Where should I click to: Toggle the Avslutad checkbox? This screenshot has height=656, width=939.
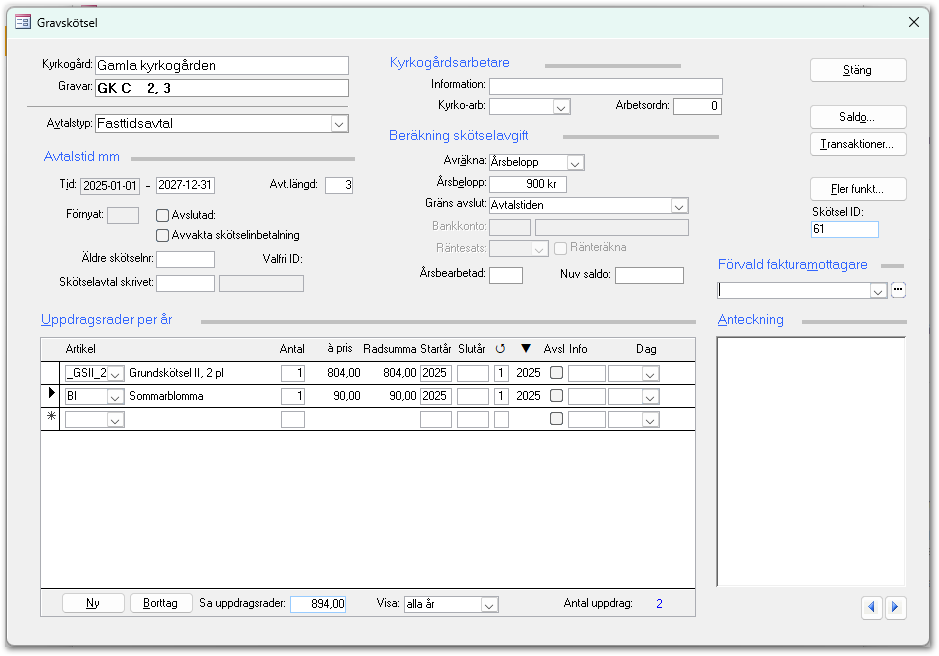pyautogui.click(x=162, y=215)
